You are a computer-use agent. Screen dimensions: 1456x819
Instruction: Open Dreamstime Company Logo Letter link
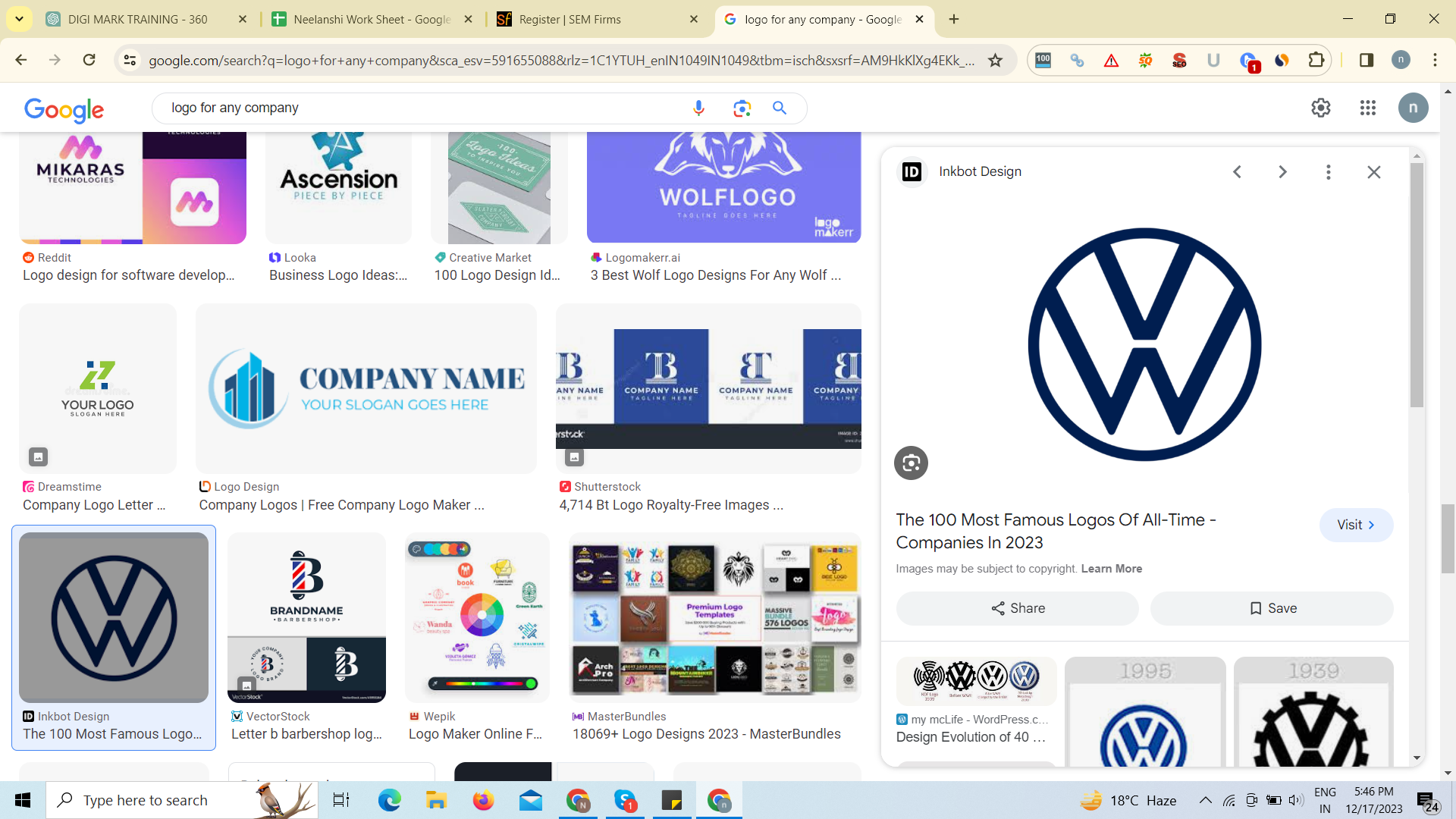pos(94,505)
